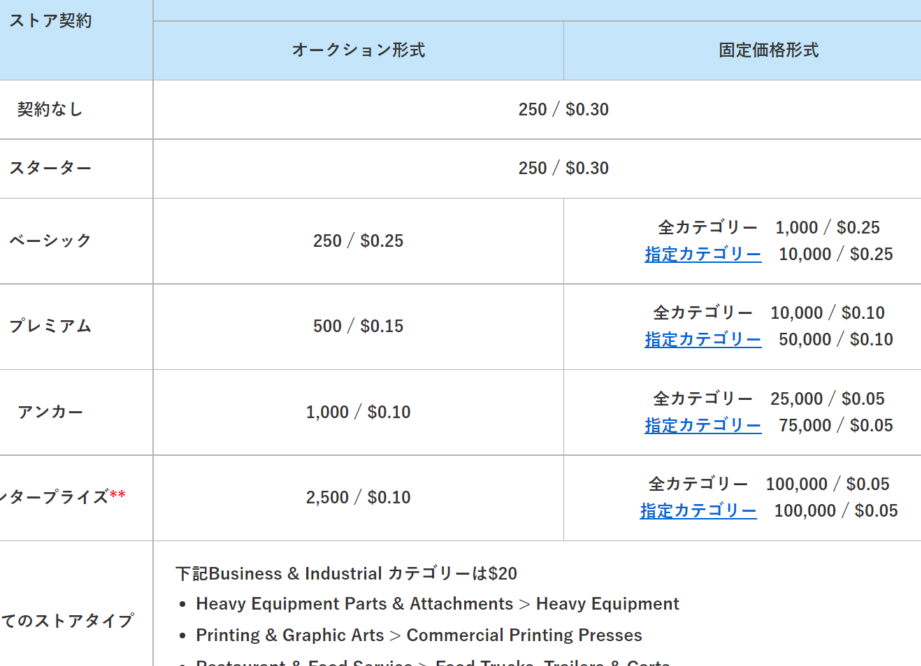The height and width of the screenshot is (666, 921).
Task: Select the アンカー row label
Action: pyautogui.click(x=50, y=412)
